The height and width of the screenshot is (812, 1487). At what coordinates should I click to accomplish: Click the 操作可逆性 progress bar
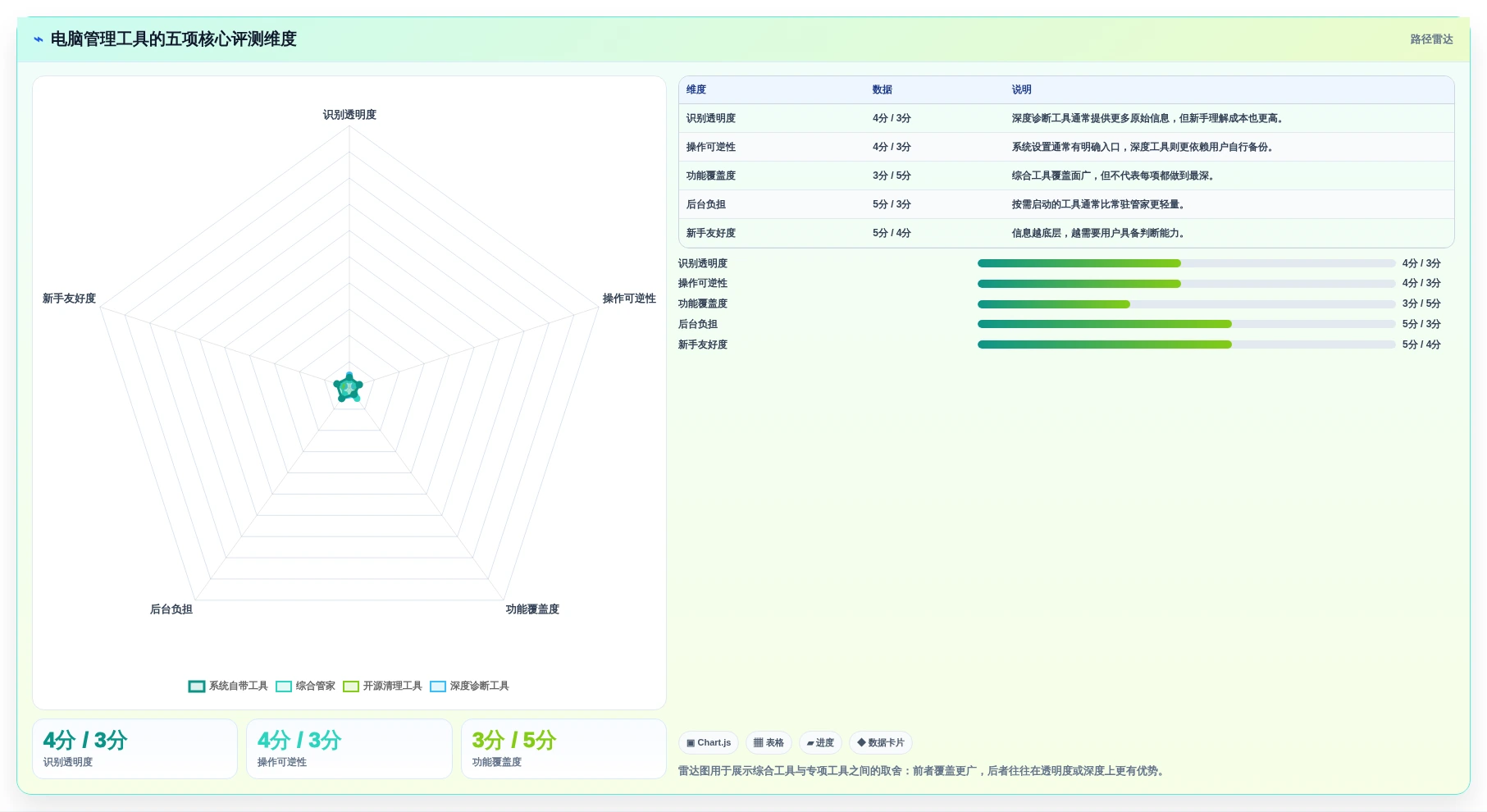click(1186, 284)
